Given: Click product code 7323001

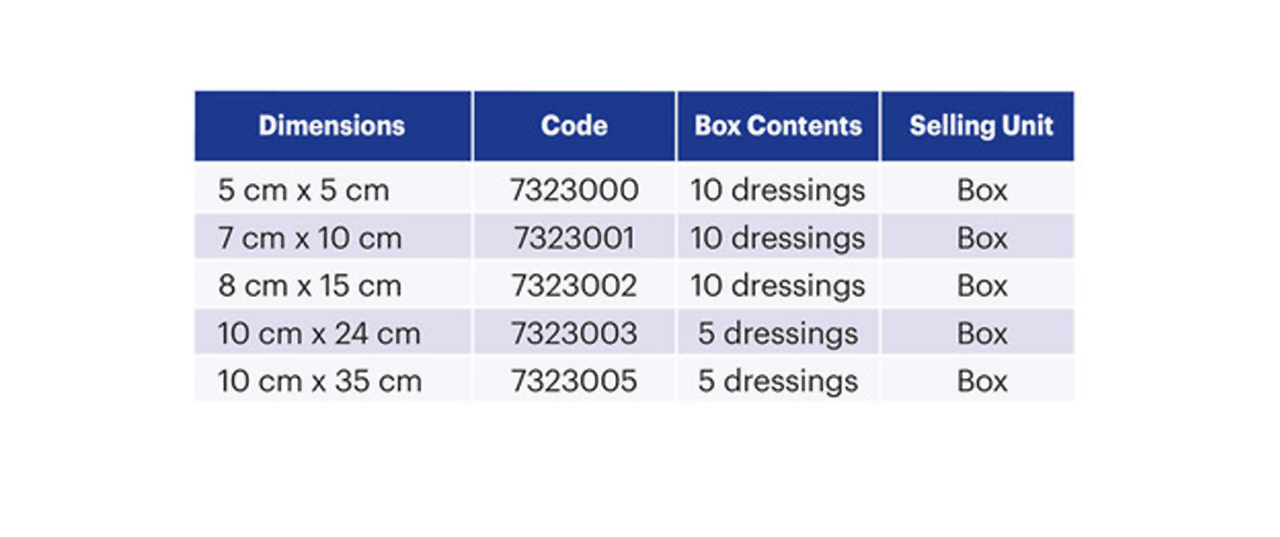Looking at the screenshot, I should click(x=574, y=238).
